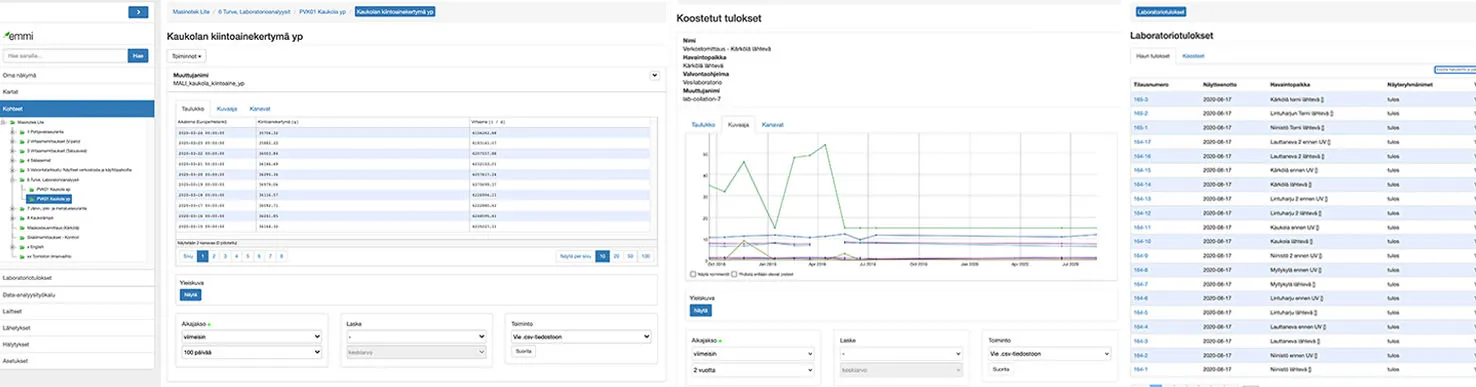The height and width of the screenshot is (387, 1476).
Task: Switch to Kuvaaja tab in Kaukolan panel
Action: point(227,108)
